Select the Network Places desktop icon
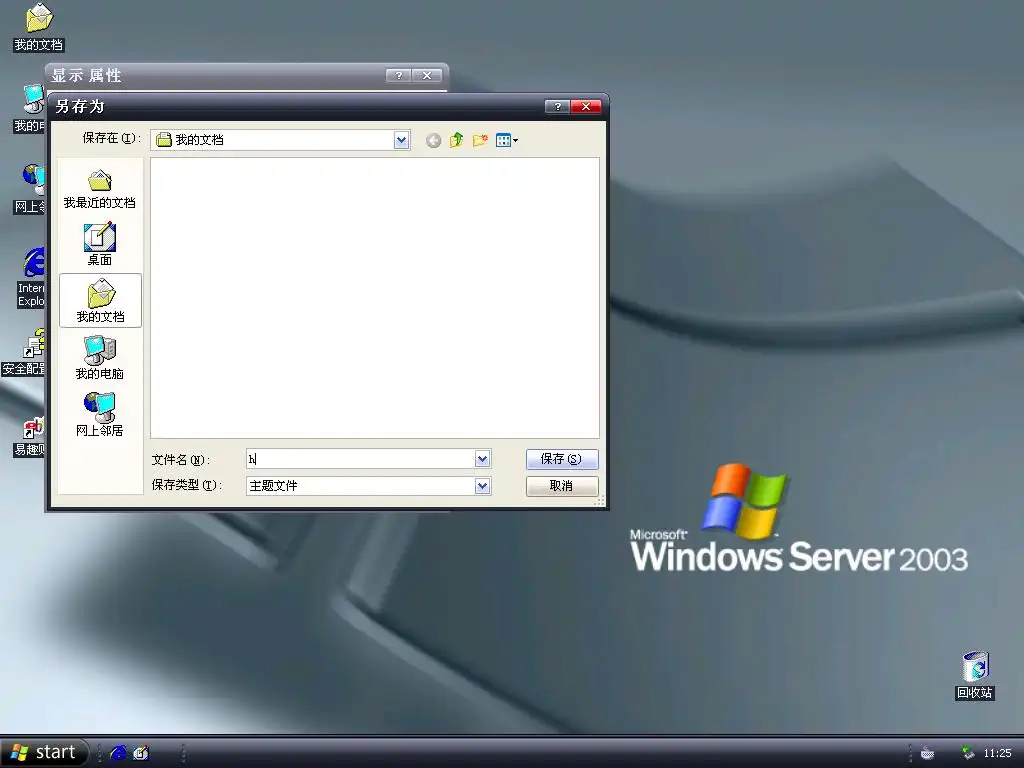This screenshot has width=1024, height=768. [30, 189]
